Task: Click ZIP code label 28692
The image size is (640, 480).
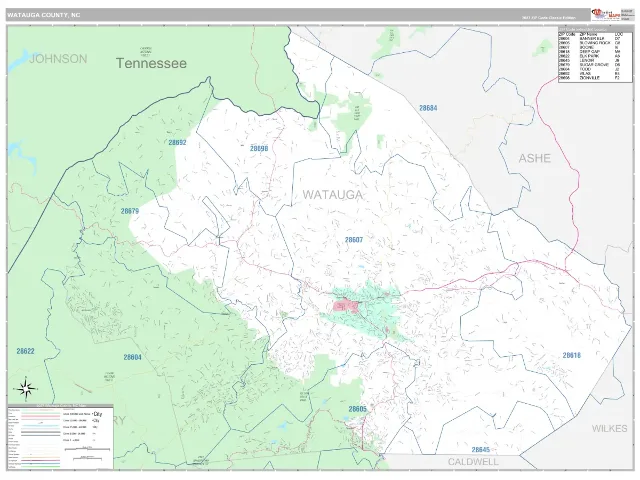Action: pos(177,142)
